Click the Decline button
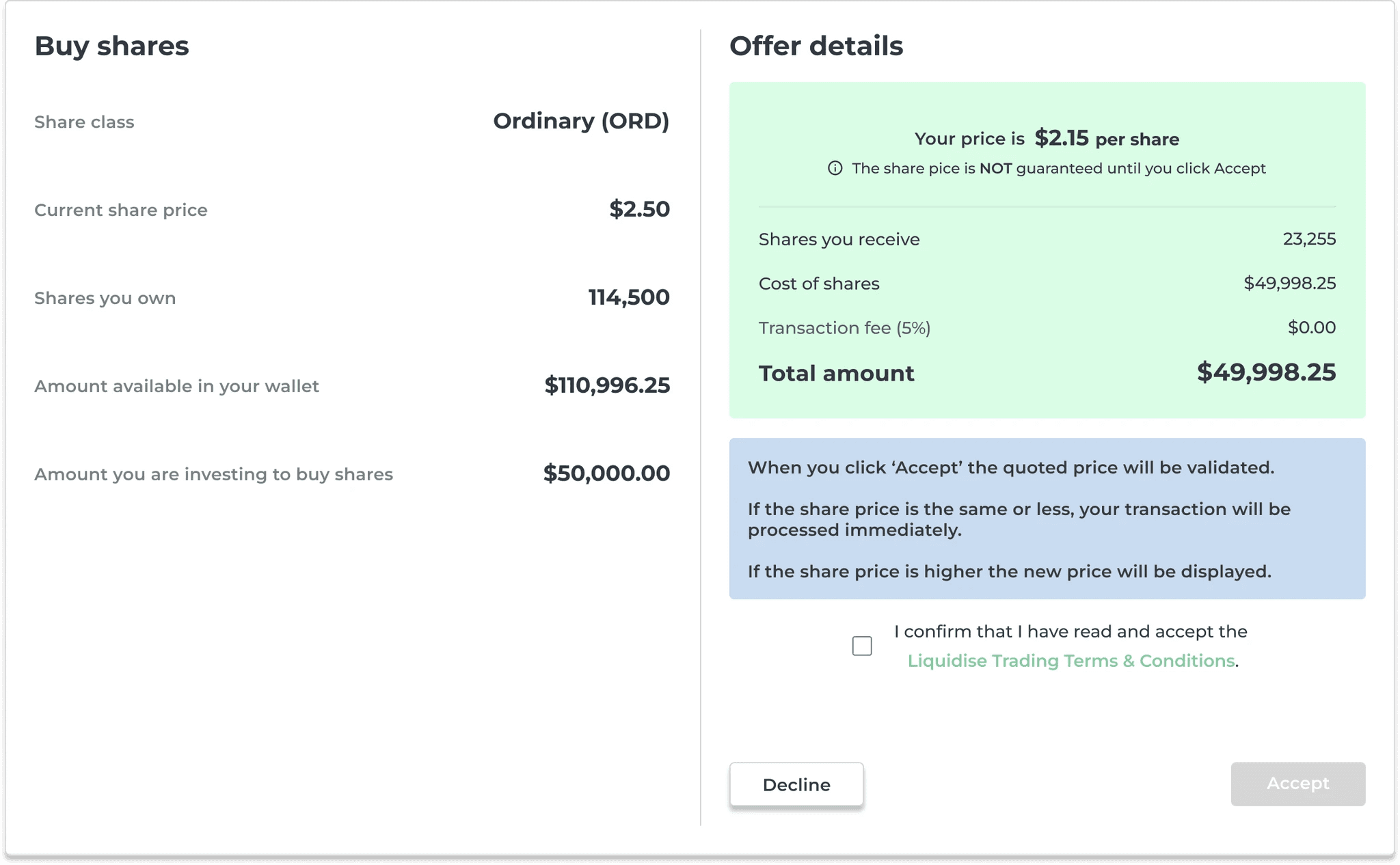The image size is (1400, 865). [x=796, y=784]
